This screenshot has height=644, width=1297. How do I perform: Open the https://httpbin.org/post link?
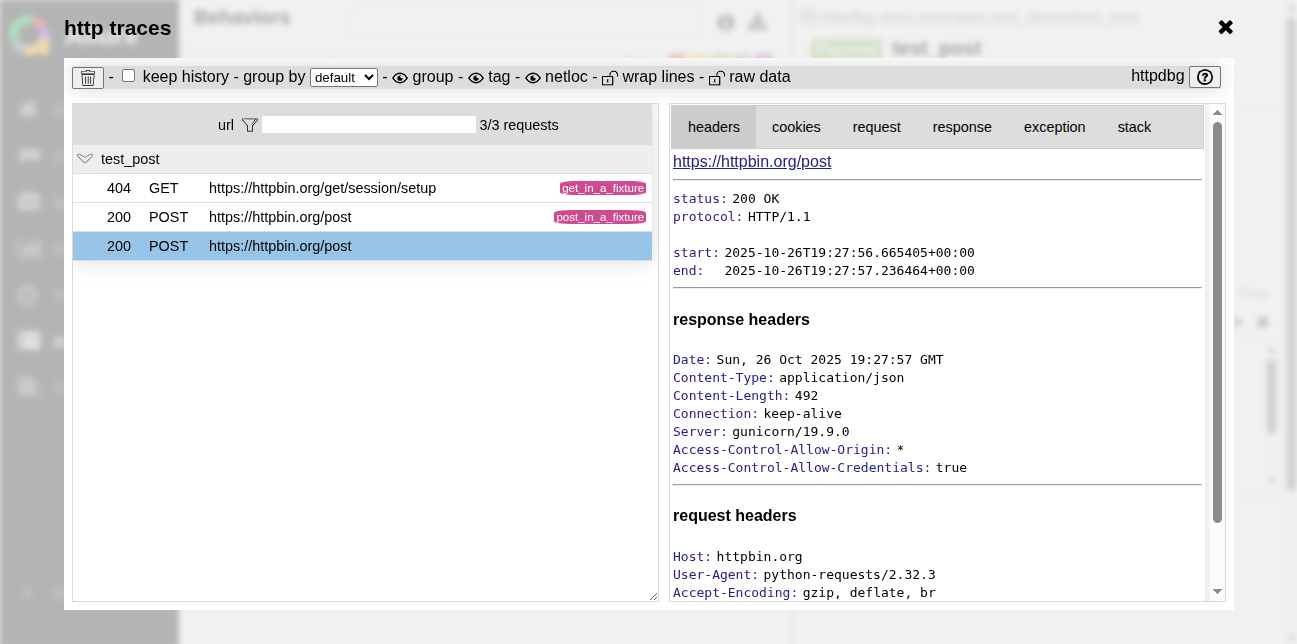click(751, 161)
